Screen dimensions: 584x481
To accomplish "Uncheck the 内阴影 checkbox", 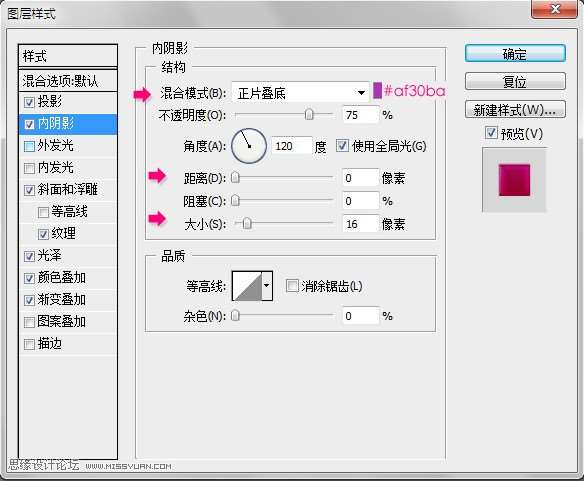I will click(x=29, y=124).
